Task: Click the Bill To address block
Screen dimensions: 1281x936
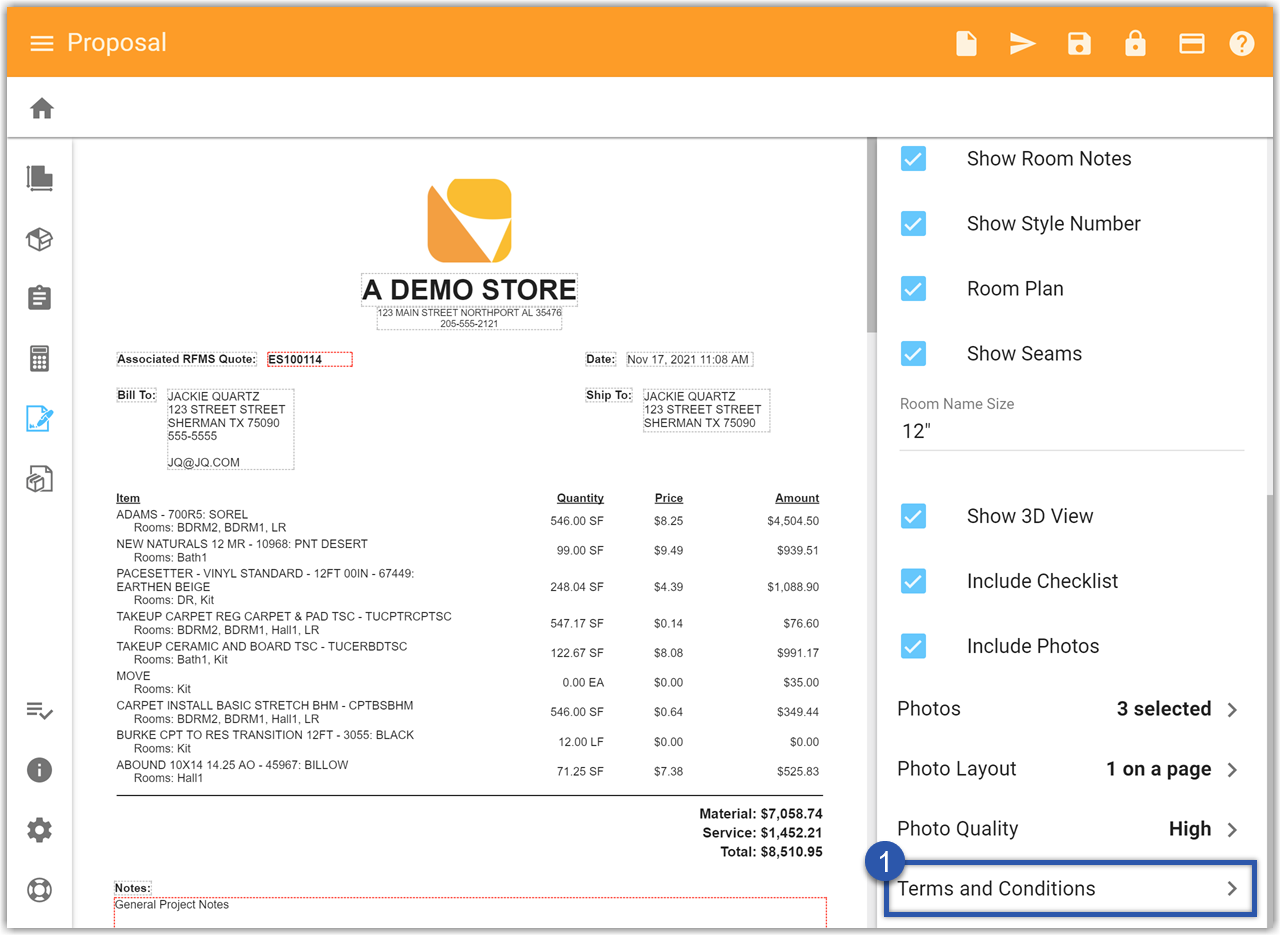Action: point(229,429)
